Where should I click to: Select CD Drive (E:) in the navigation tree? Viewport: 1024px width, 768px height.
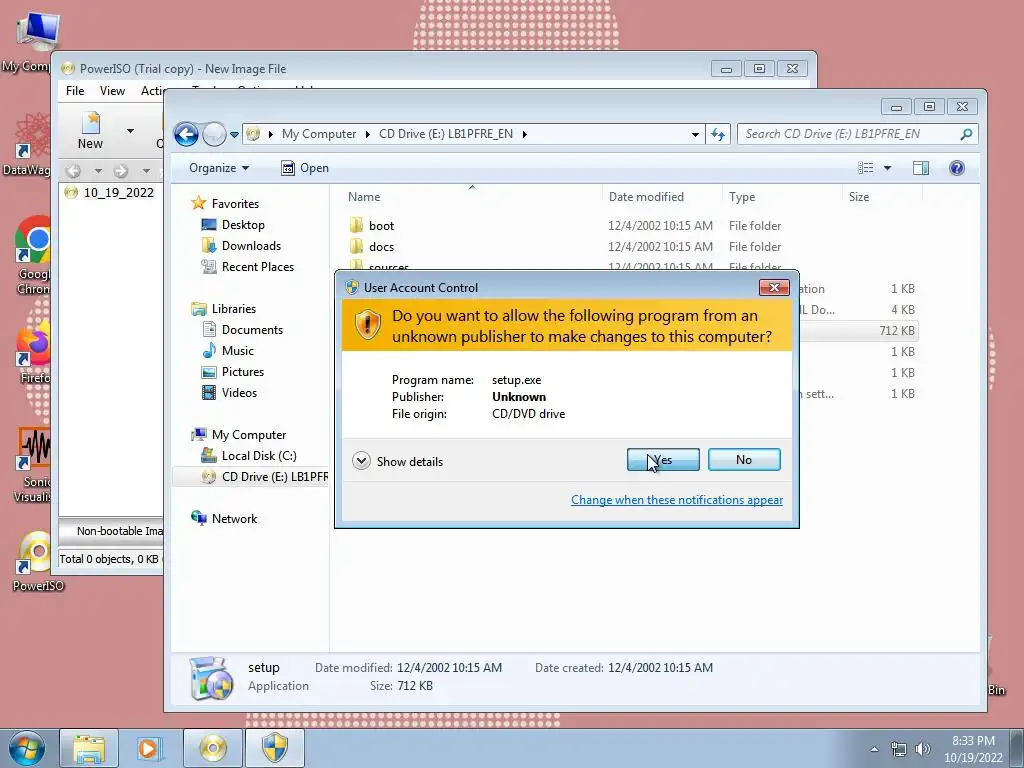click(264, 476)
